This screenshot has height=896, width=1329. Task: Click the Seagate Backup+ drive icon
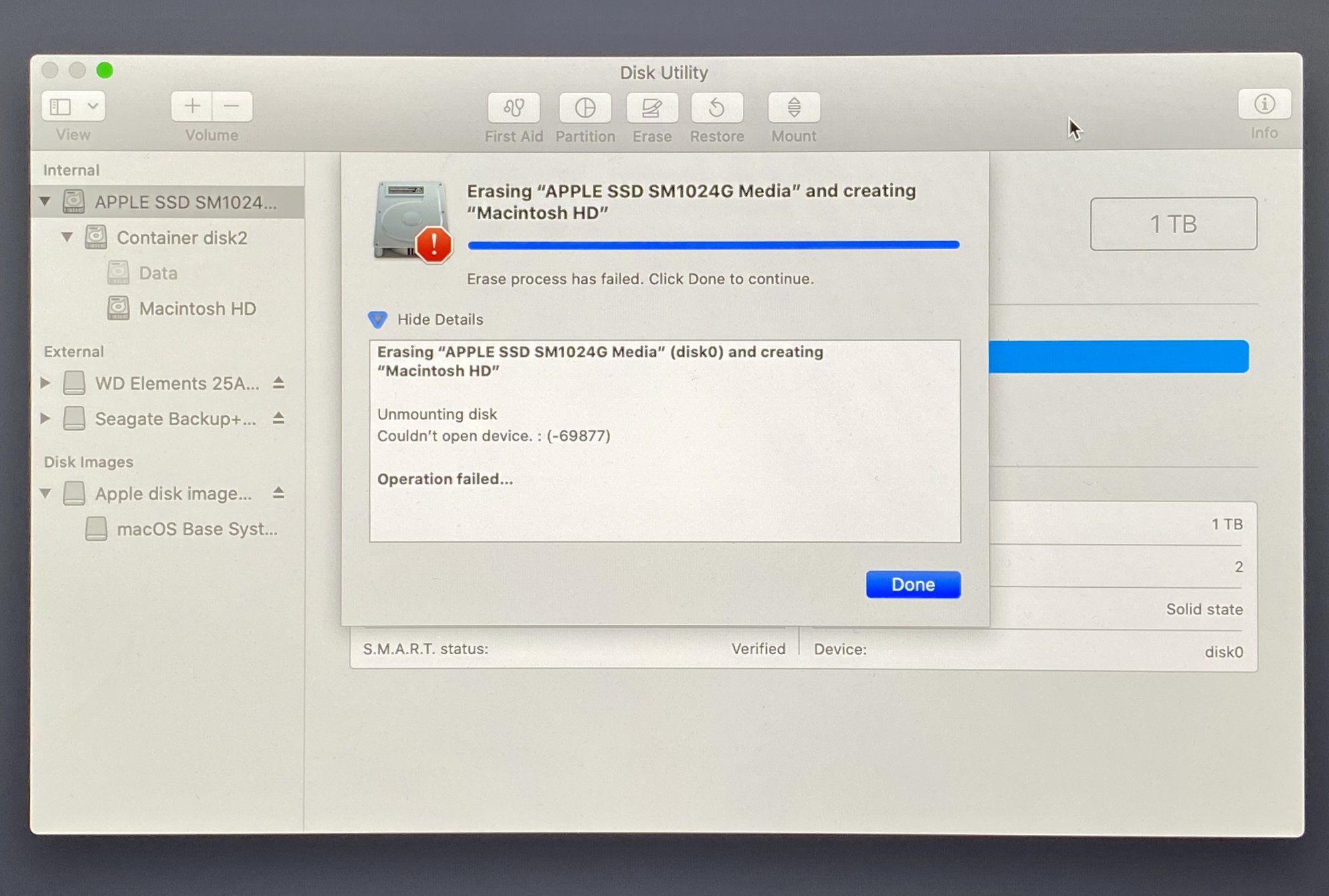tap(74, 418)
